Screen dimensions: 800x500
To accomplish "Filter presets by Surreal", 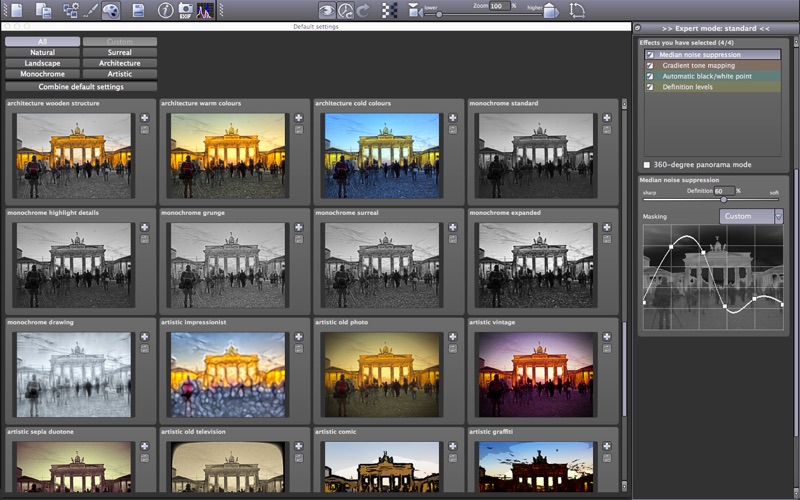I will pyautogui.click(x=120, y=52).
